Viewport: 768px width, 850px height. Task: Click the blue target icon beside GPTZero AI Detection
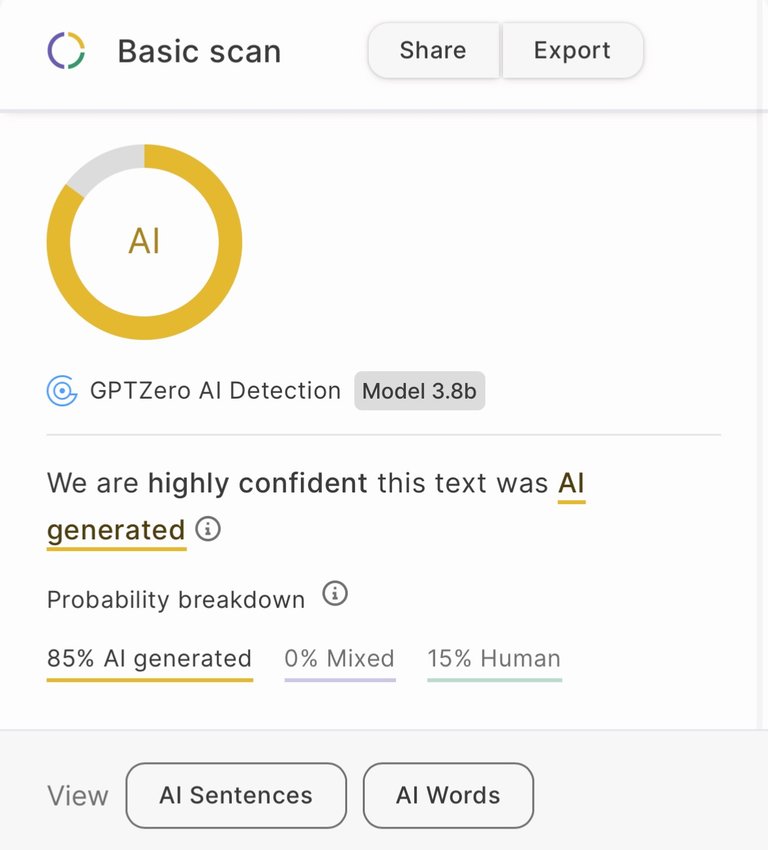coord(62,391)
